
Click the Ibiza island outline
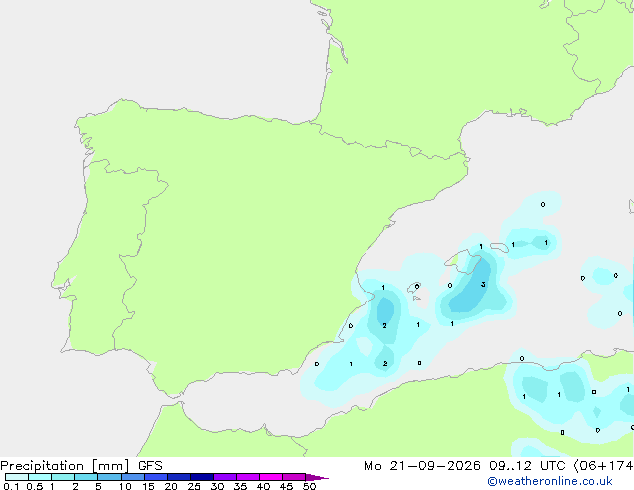tap(414, 288)
